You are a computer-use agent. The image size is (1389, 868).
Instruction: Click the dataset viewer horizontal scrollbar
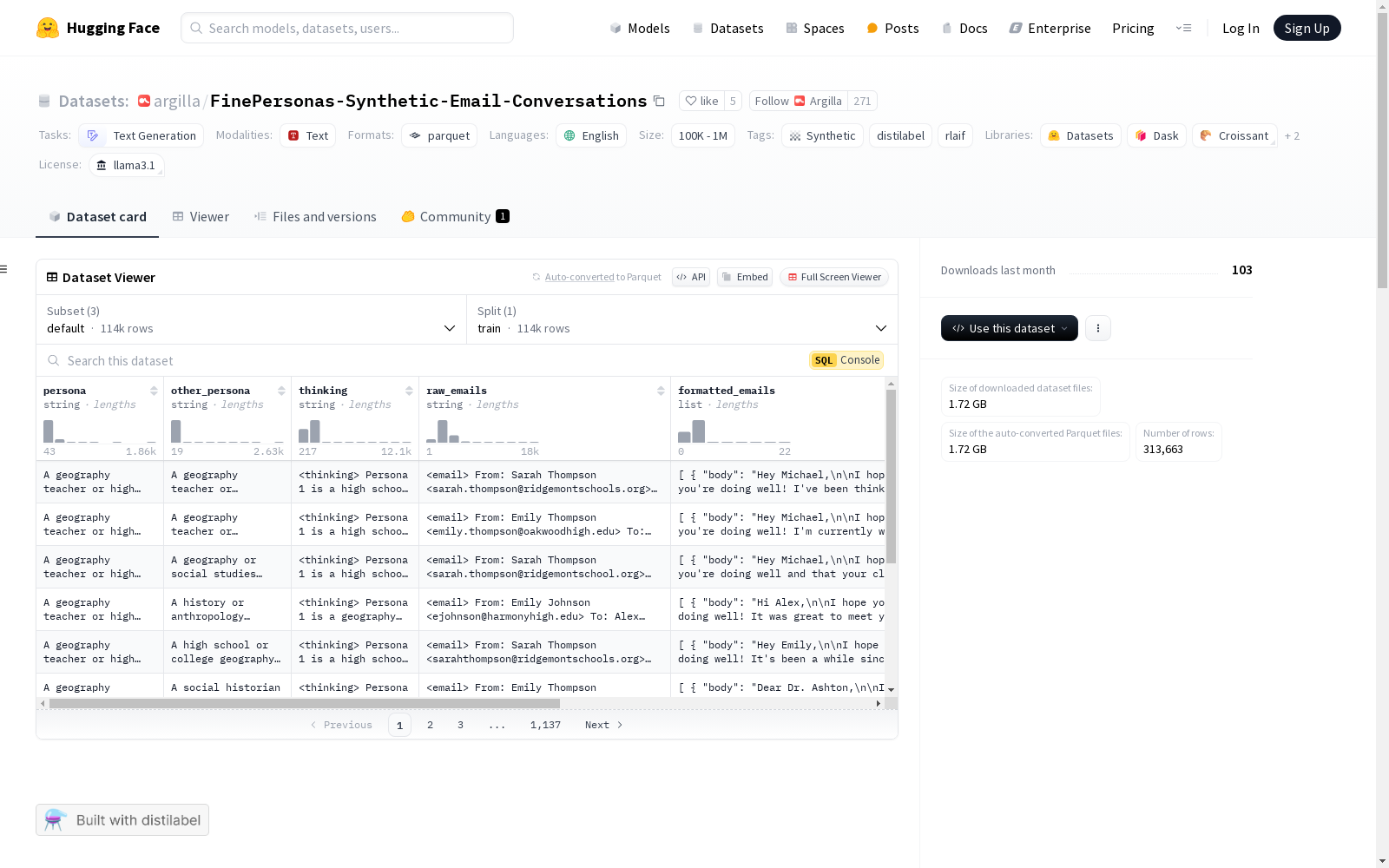click(x=305, y=703)
